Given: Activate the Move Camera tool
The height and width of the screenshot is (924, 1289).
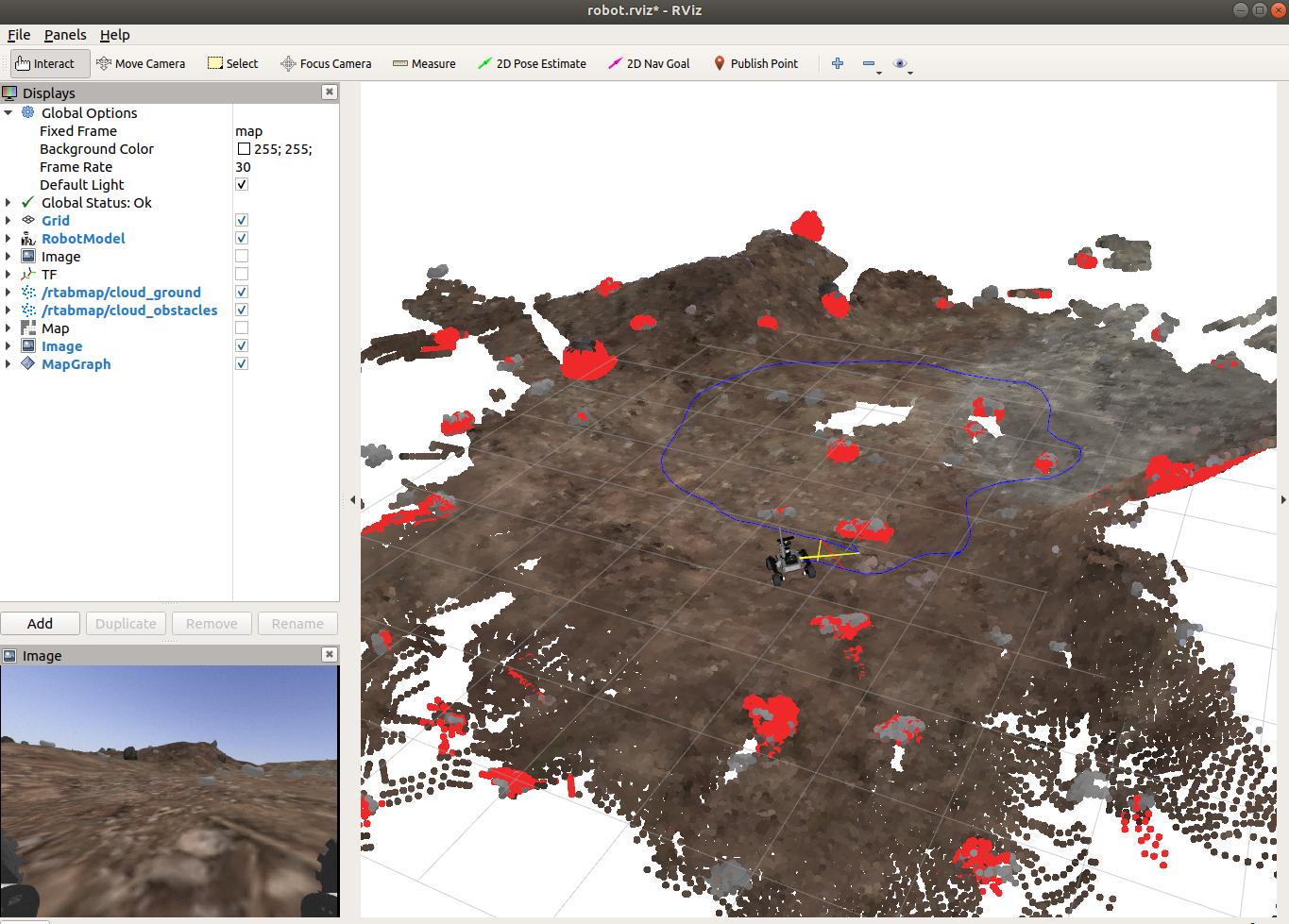Looking at the screenshot, I should tap(141, 64).
